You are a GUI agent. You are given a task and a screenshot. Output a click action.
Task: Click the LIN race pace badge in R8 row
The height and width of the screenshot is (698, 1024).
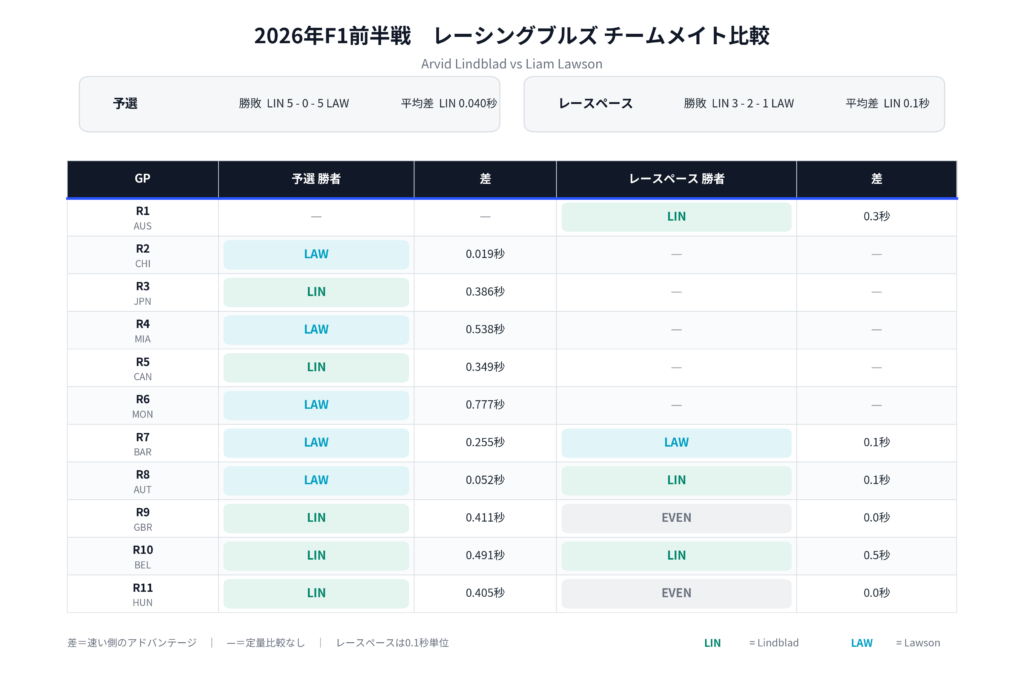[677, 481]
